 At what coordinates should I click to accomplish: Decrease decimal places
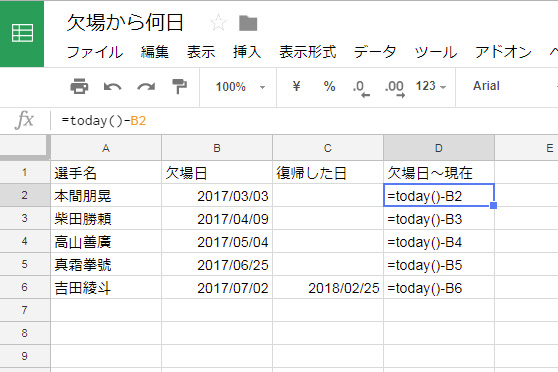361,88
